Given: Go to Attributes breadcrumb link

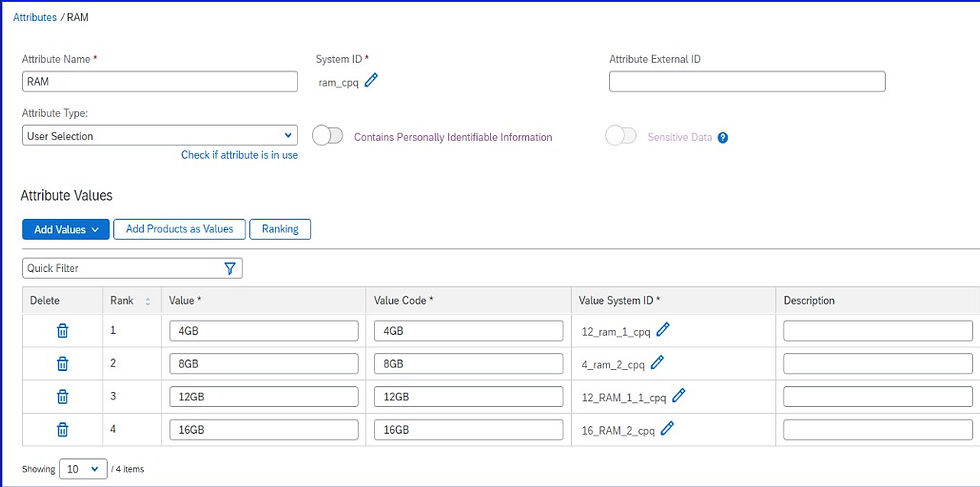Looking at the screenshot, I should pos(35,18).
